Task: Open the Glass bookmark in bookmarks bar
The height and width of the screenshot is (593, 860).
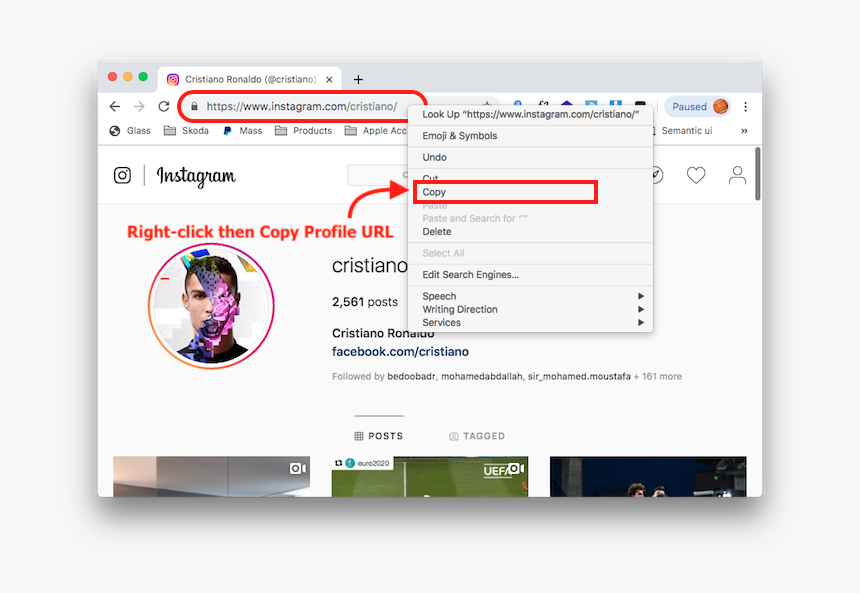Action: point(131,130)
